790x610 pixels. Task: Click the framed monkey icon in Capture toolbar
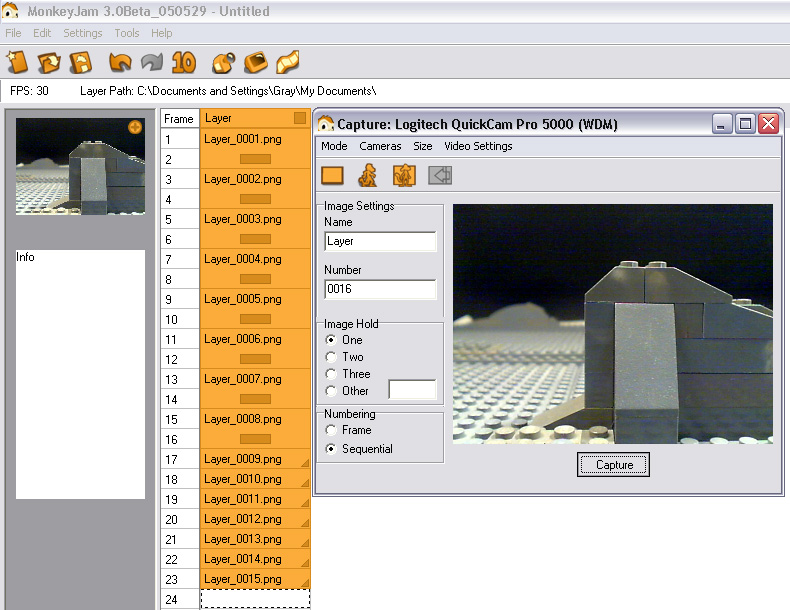[404, 176]
